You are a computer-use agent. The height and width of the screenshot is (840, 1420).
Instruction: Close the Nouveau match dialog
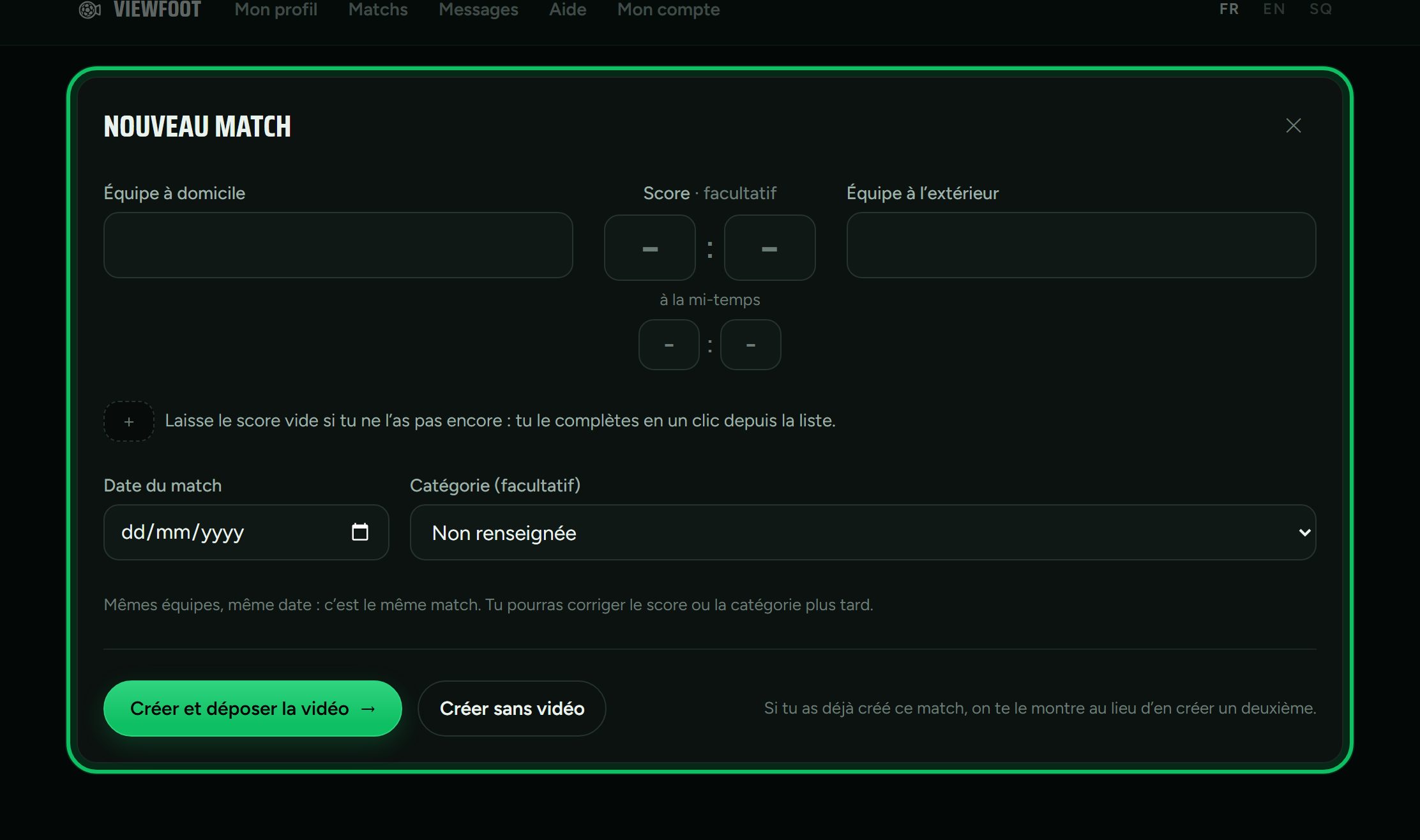(x=1293, y=126)
